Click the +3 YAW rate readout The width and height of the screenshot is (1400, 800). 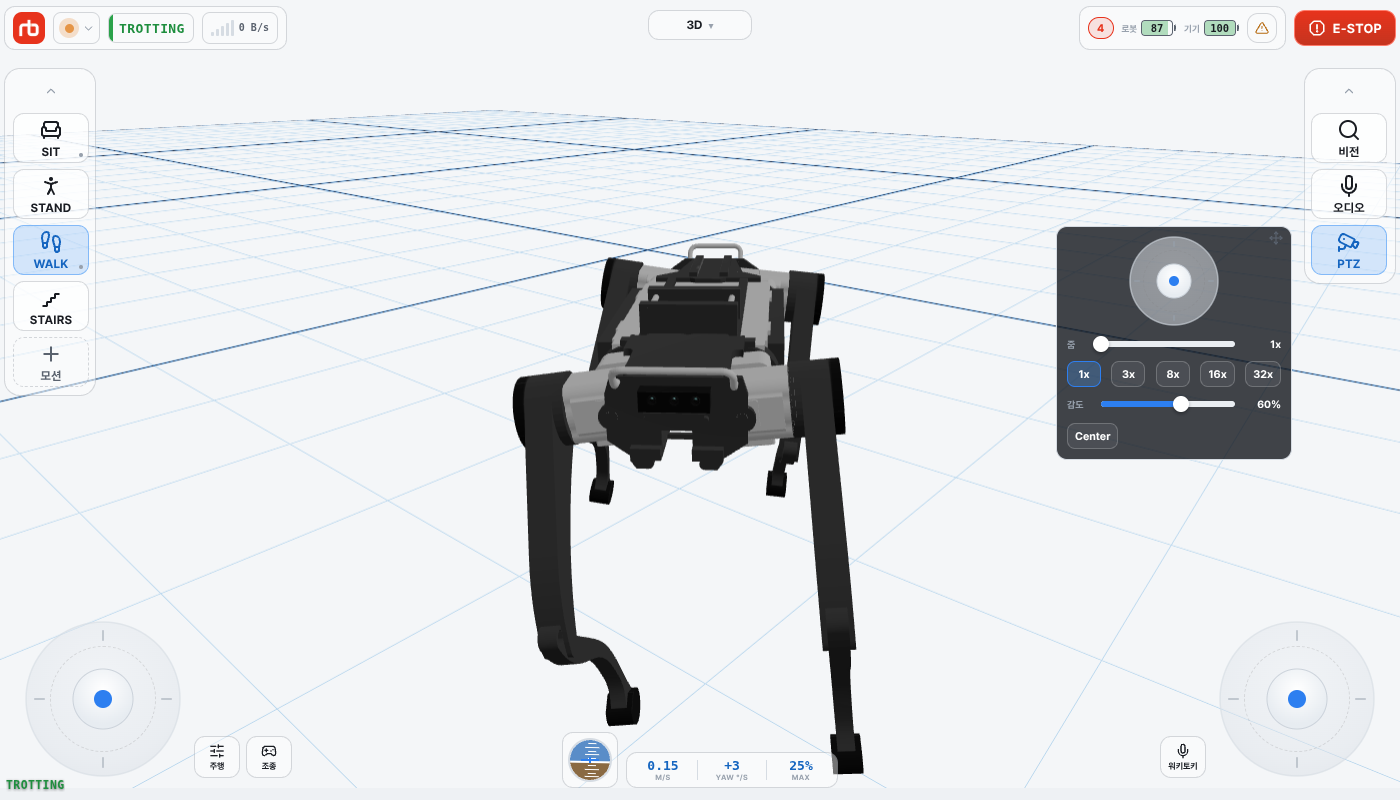732,770
